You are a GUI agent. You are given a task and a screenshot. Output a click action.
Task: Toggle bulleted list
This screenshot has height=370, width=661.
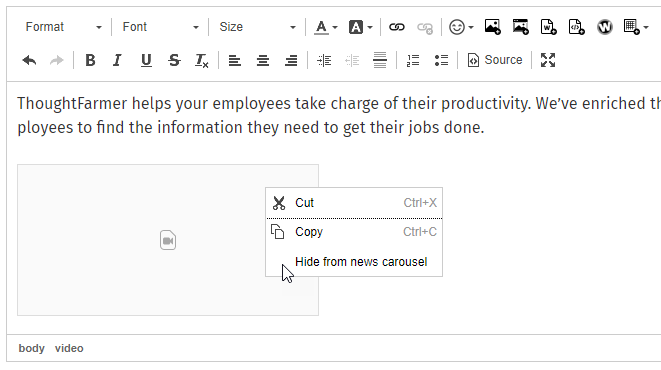(441, 60)
